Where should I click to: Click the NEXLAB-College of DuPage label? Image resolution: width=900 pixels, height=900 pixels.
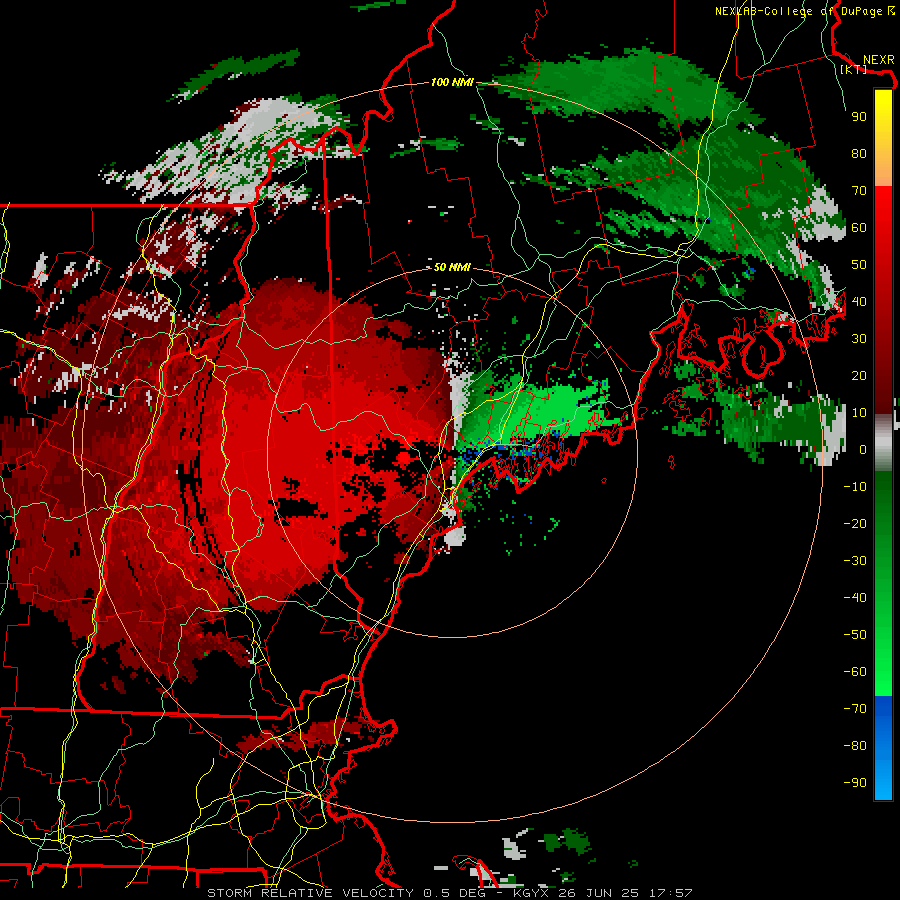click(805, 11)
